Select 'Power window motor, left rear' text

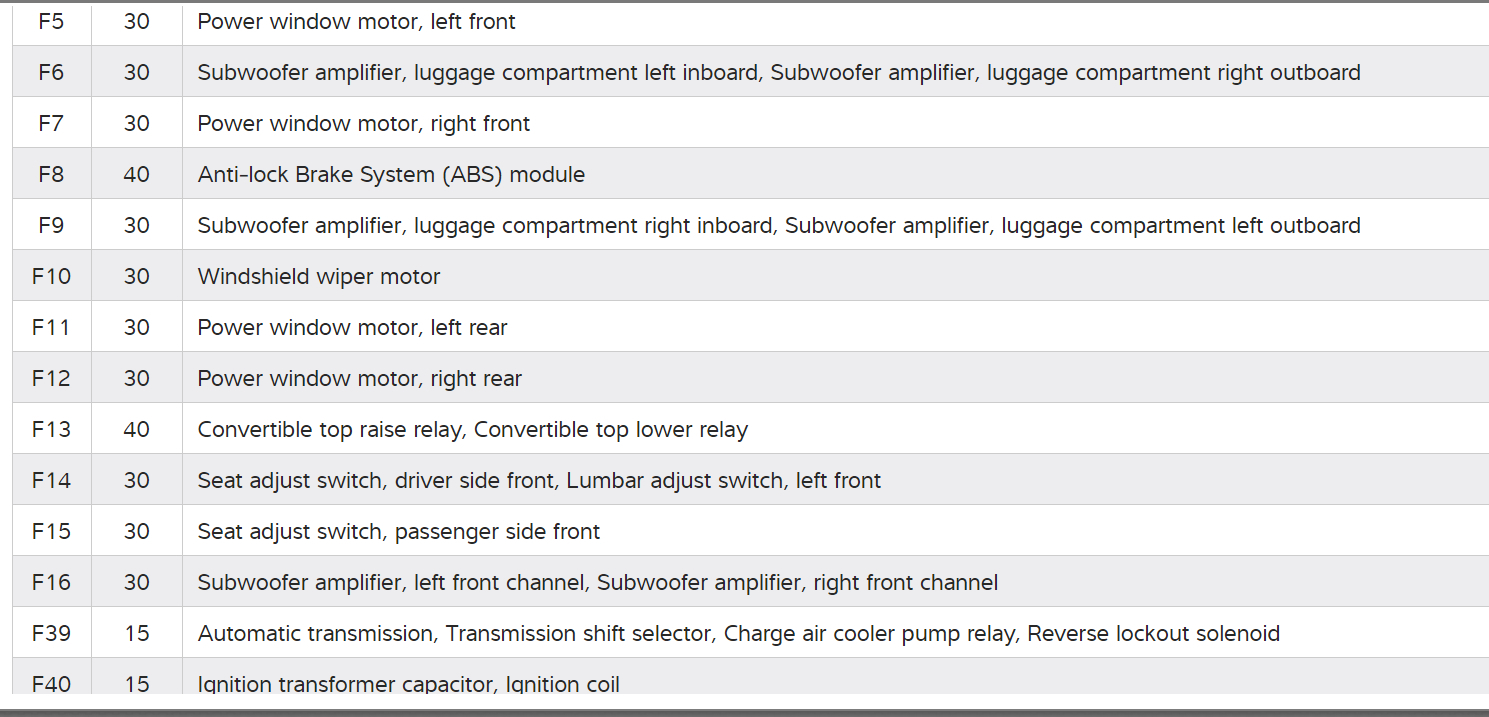(x=352, y=327)
